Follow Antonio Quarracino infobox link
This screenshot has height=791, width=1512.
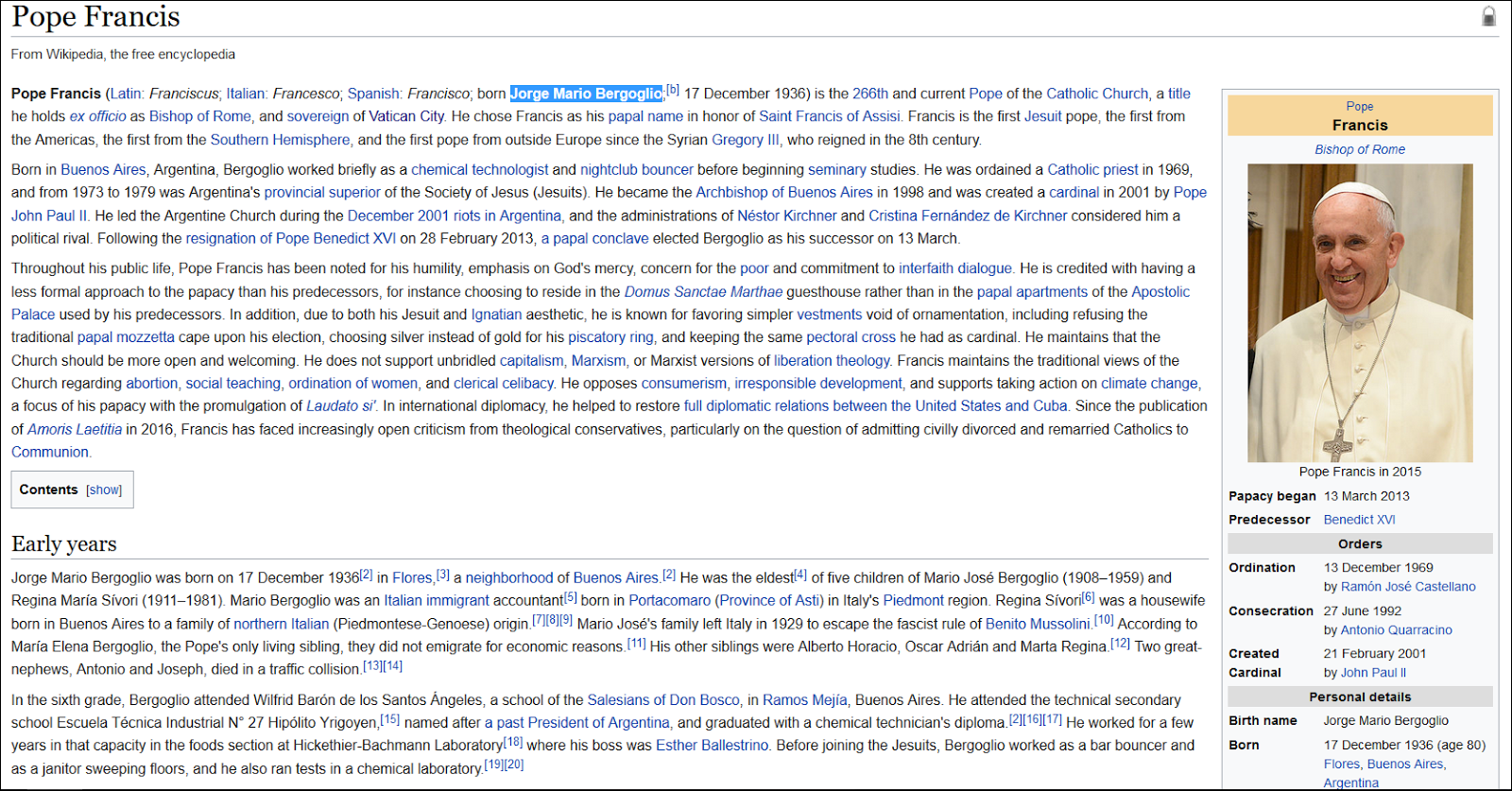(1397, 630)
